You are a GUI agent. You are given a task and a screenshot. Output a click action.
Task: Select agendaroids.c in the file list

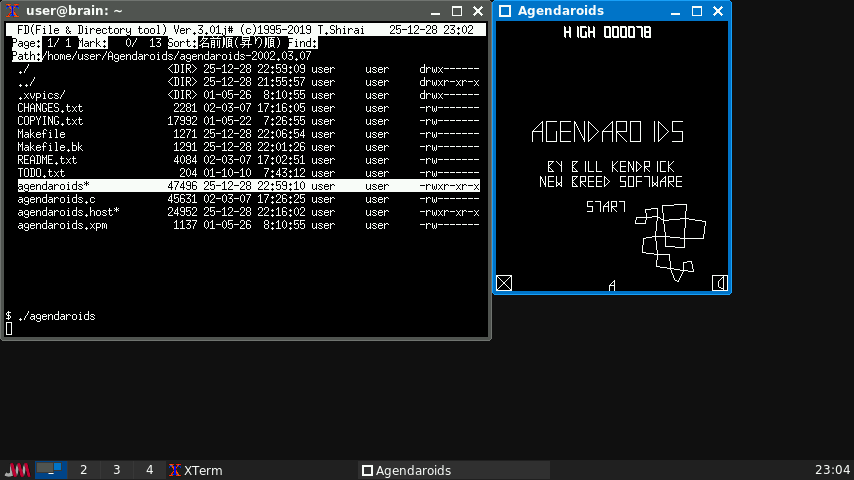tap(56, 199)
